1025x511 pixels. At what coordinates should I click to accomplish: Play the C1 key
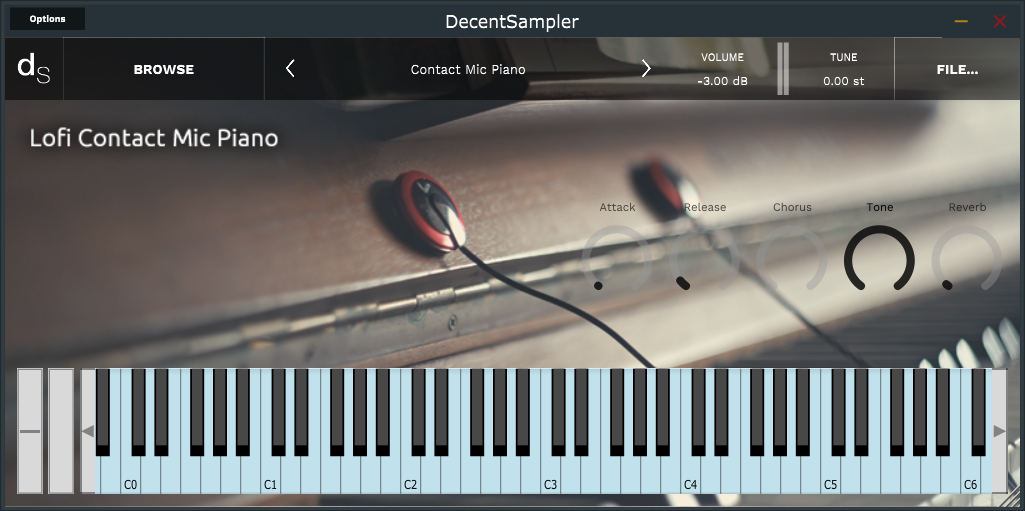tap(270, 475)
